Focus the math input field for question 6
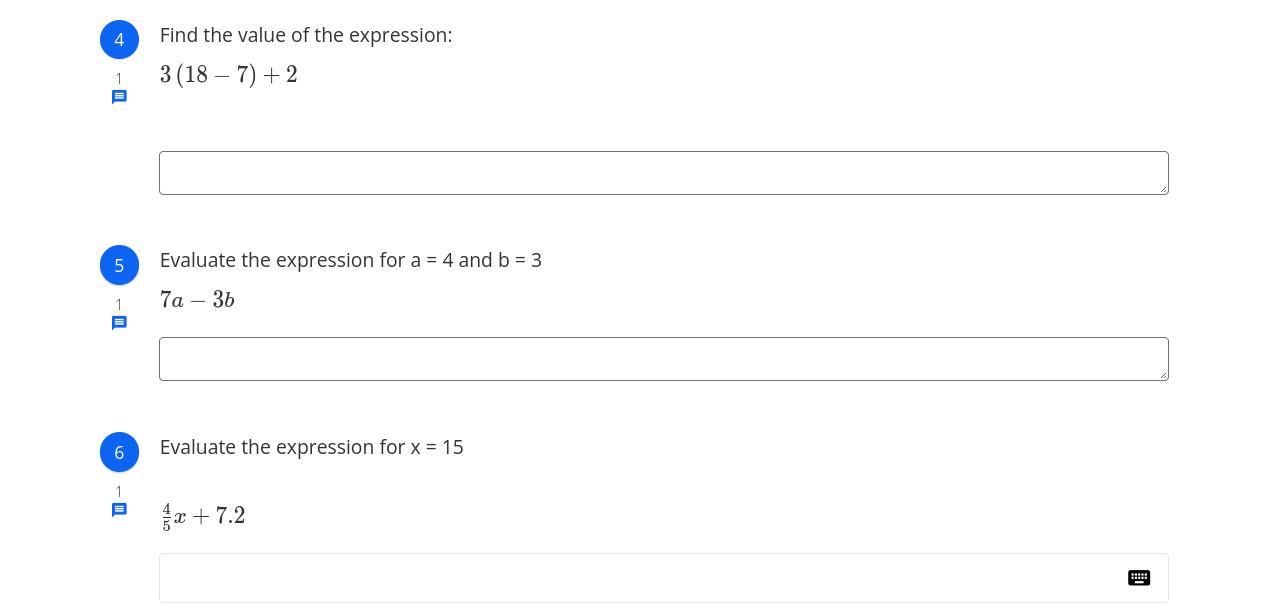Viewport: 1285px width, 615px height. 640,578
